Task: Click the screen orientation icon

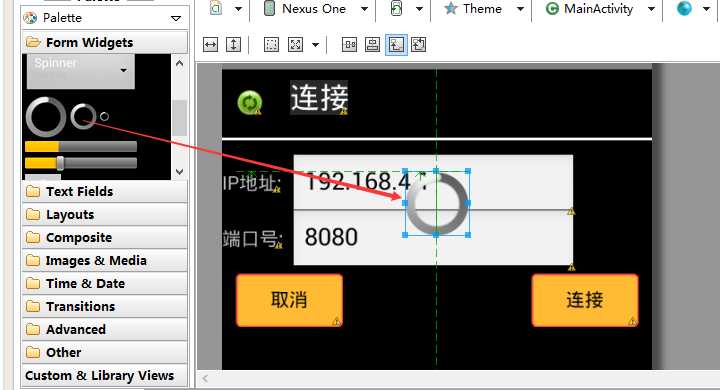Action: point(396,9)
